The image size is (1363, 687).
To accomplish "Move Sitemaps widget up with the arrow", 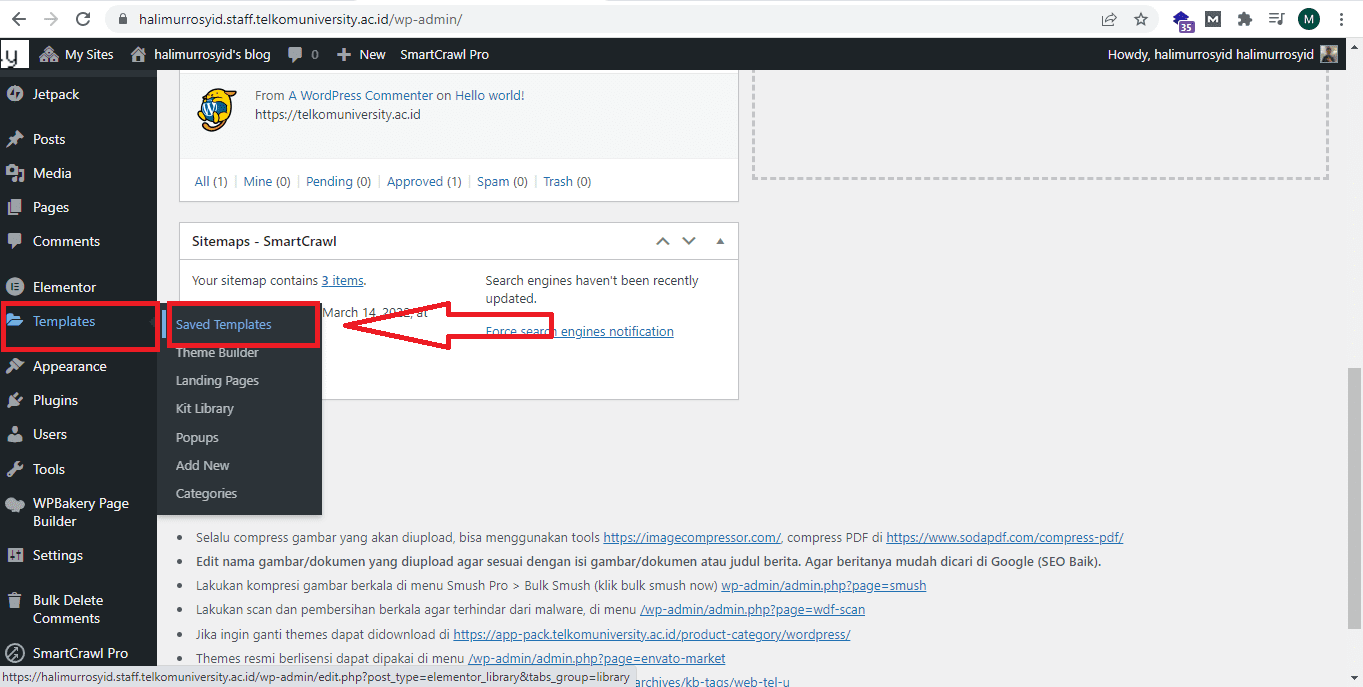I will click(x=662, y=241).
